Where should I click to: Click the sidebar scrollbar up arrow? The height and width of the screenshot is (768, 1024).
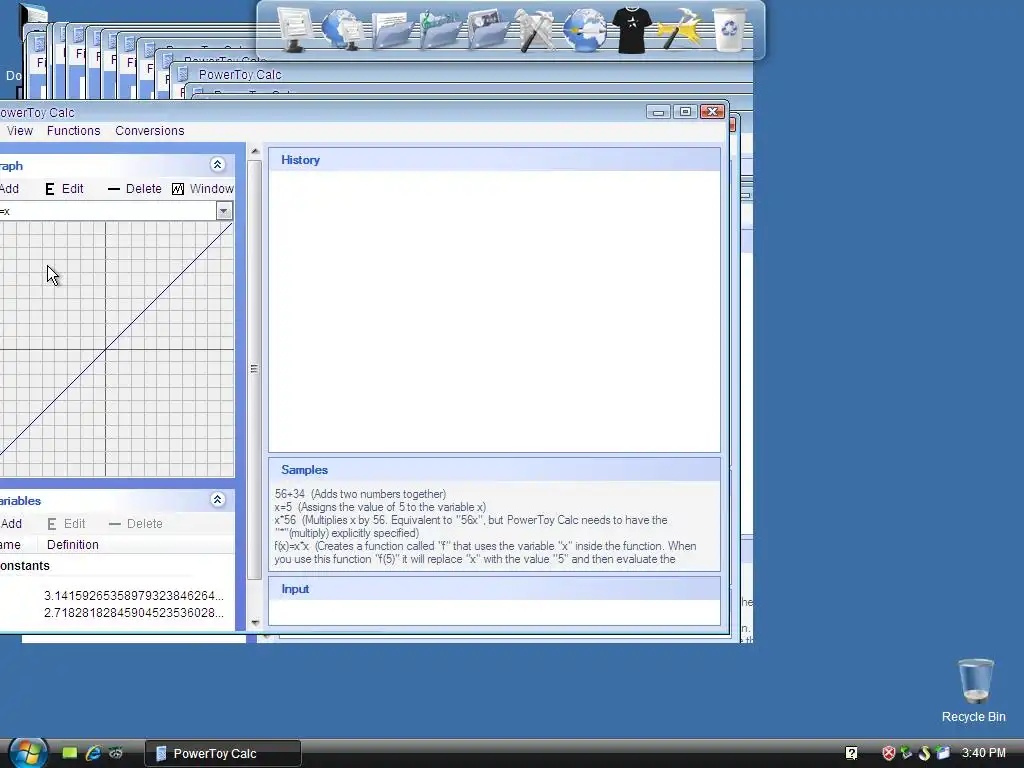click(x=255, y=152)
